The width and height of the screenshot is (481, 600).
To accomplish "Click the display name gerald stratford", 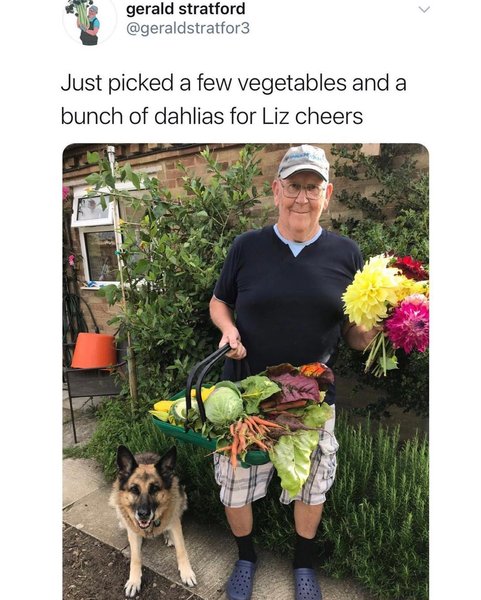I will click(x=186, y=8).
